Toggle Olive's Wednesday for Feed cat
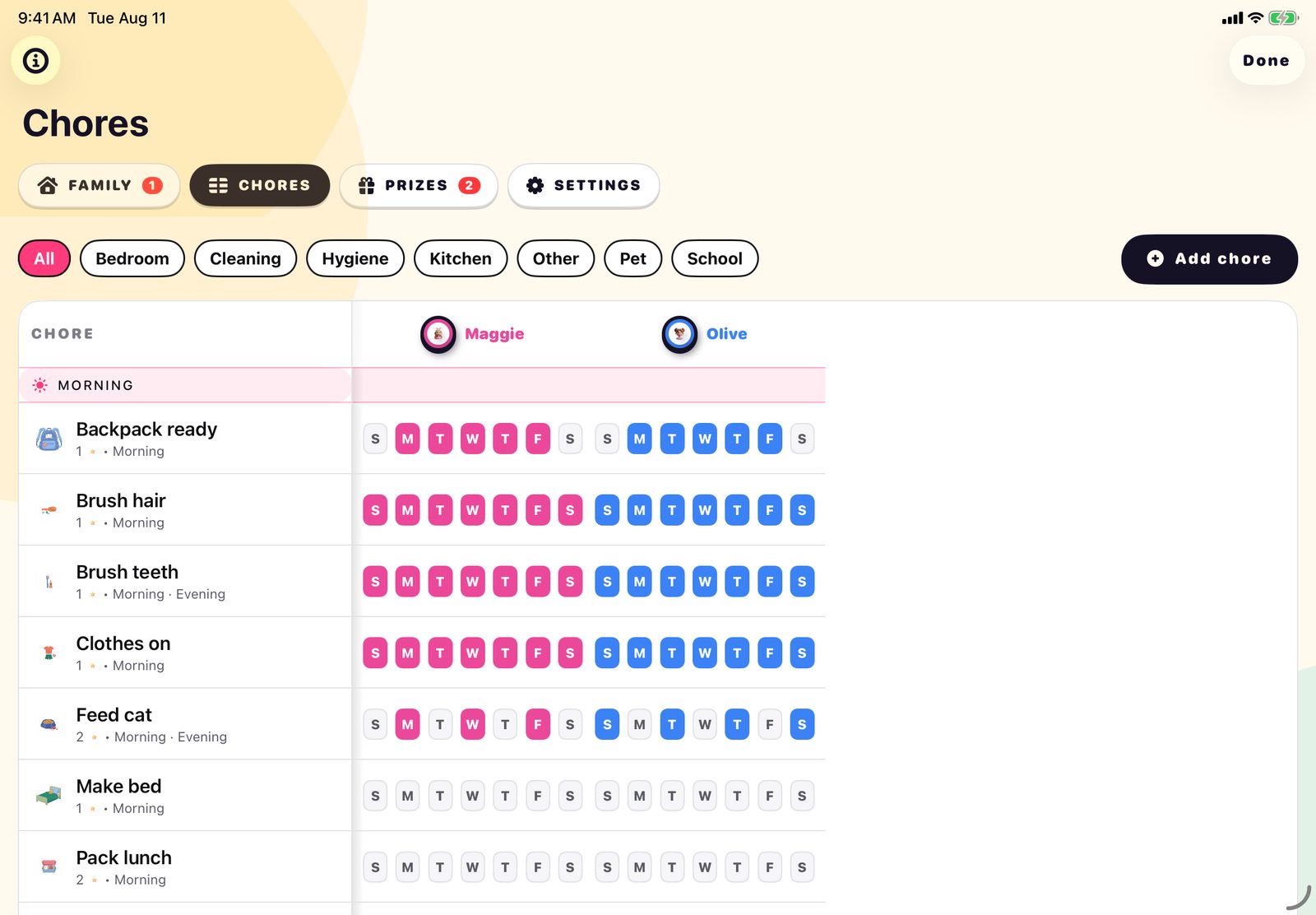Screen dimensions: 1316x915 click(705, 725)
